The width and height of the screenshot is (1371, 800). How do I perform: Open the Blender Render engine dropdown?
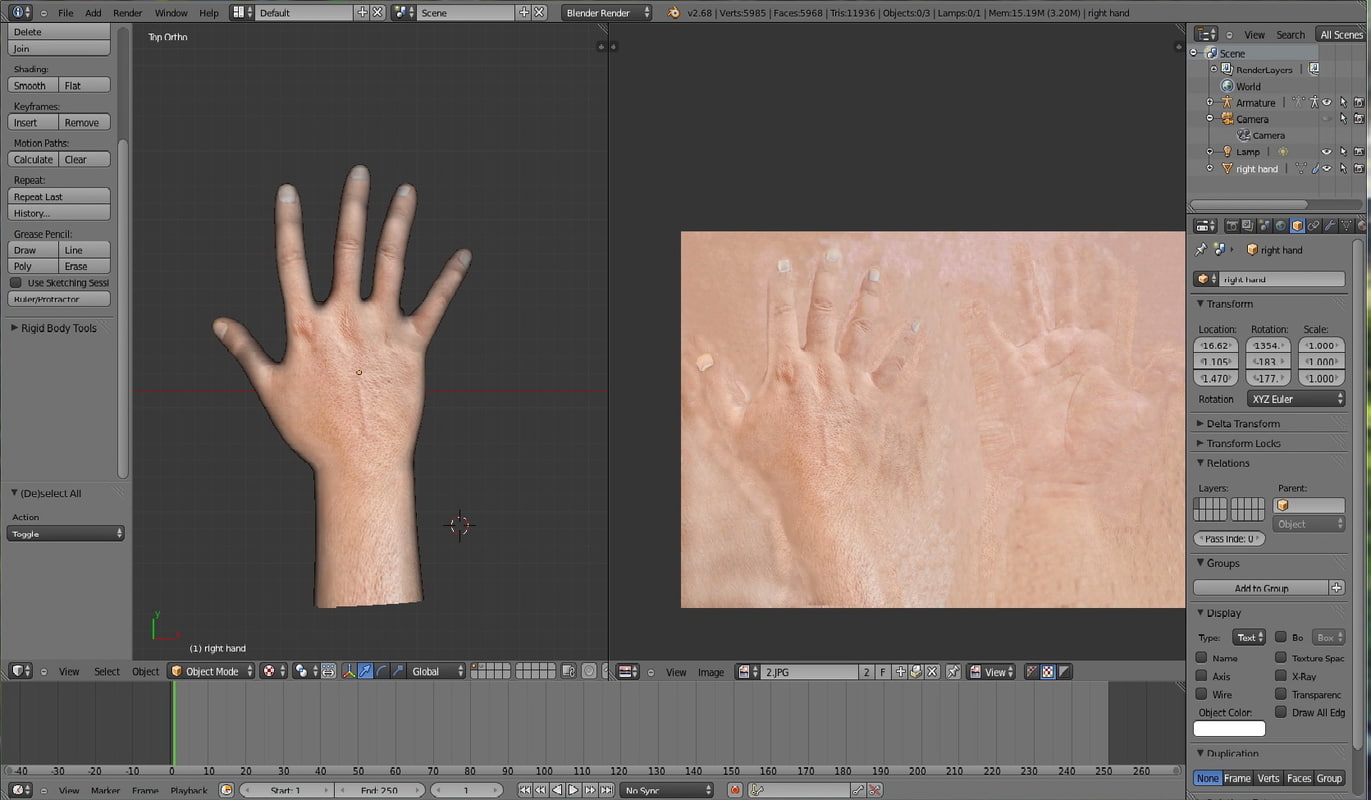606,13
